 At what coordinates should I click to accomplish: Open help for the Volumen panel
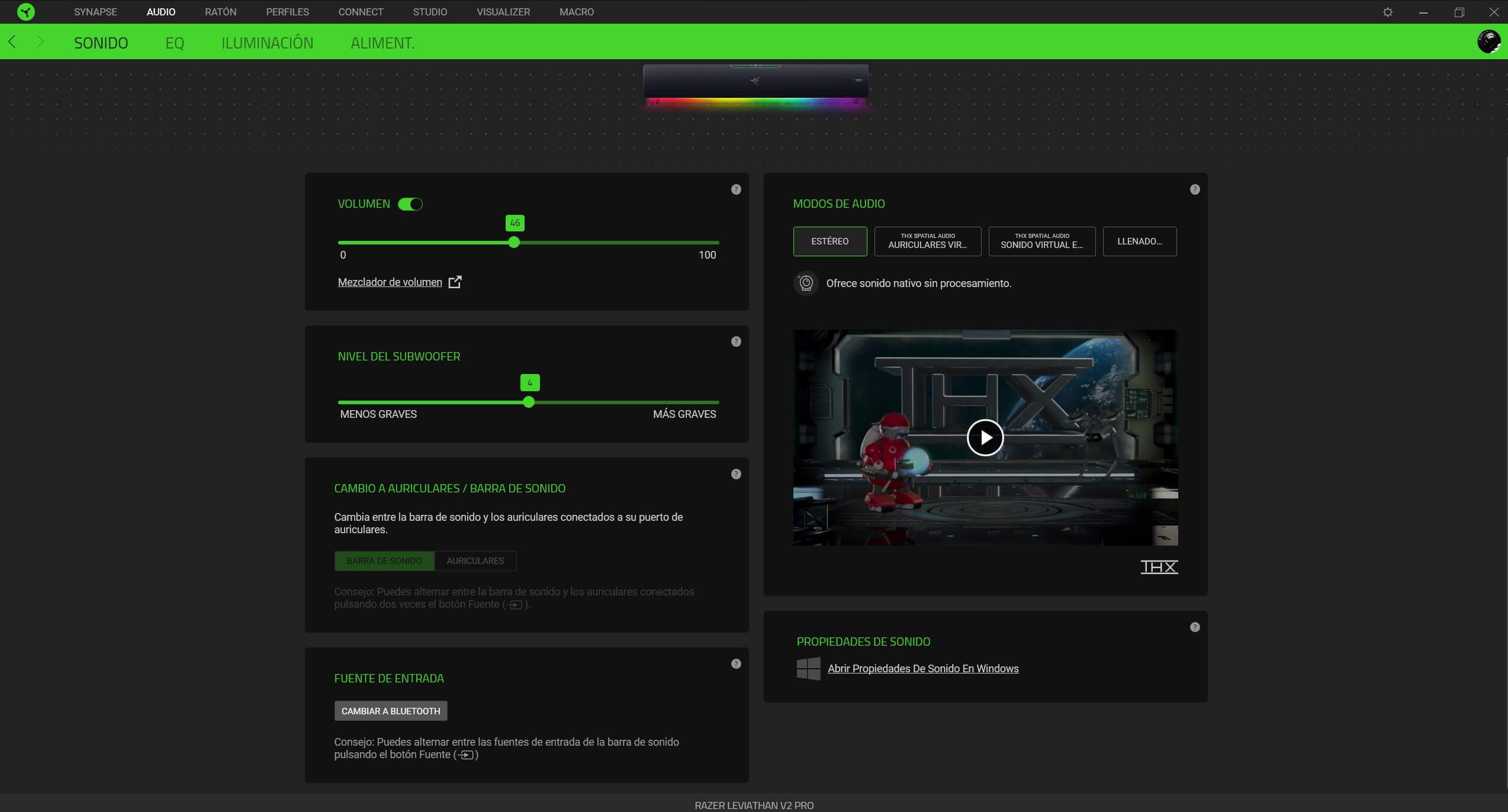click(x=736, y=189)
